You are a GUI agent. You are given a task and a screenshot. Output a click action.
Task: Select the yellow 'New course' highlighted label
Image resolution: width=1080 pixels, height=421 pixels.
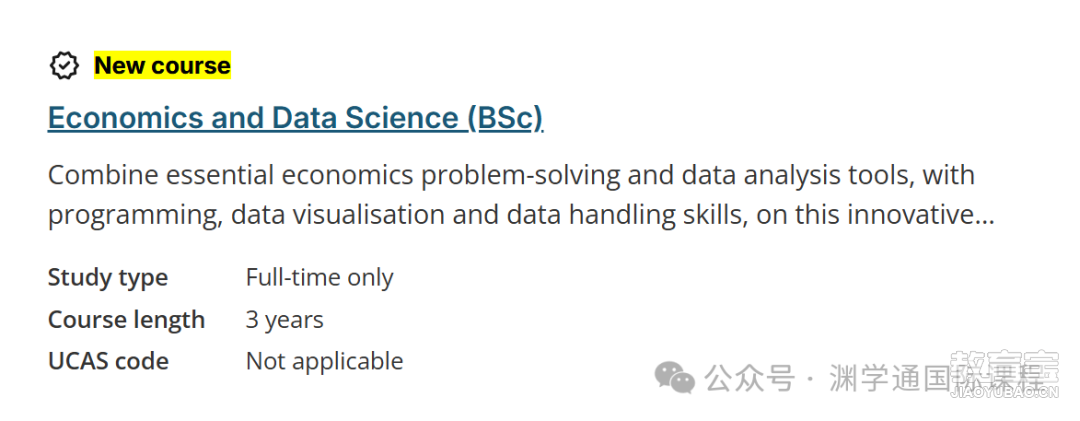click(163, 65)
